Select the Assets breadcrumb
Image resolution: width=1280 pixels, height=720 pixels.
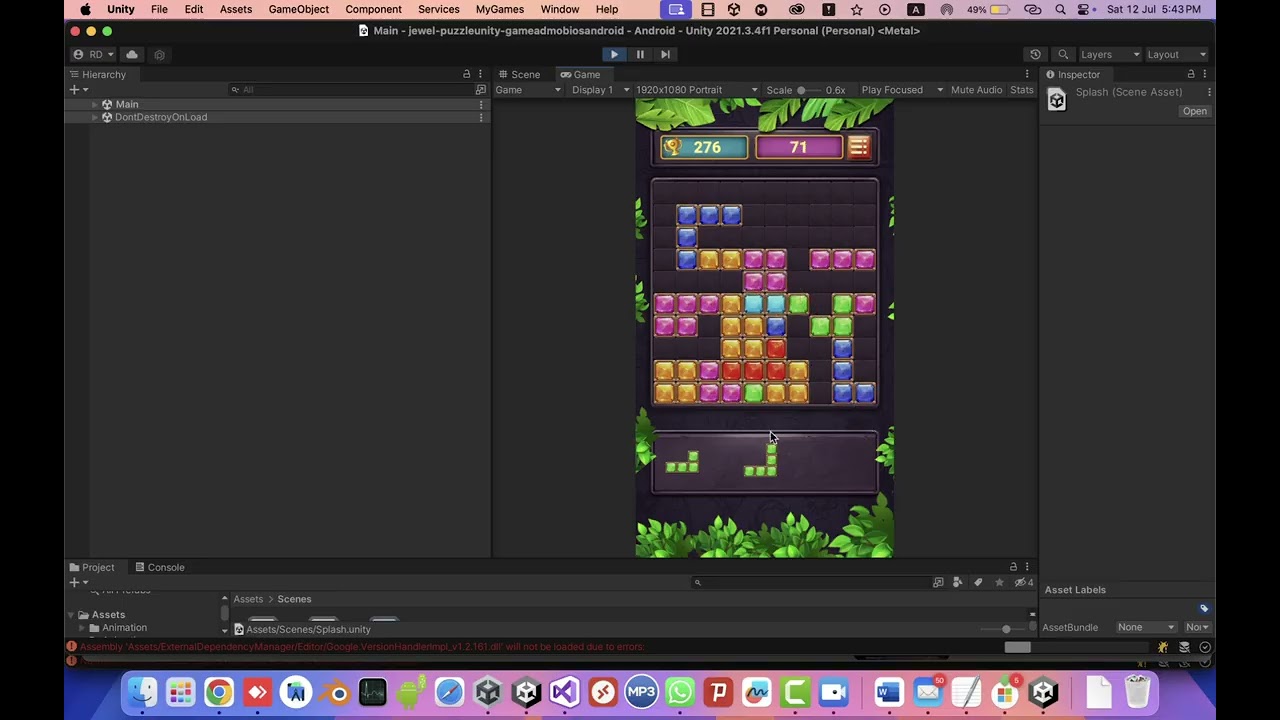tap(248, 599)
